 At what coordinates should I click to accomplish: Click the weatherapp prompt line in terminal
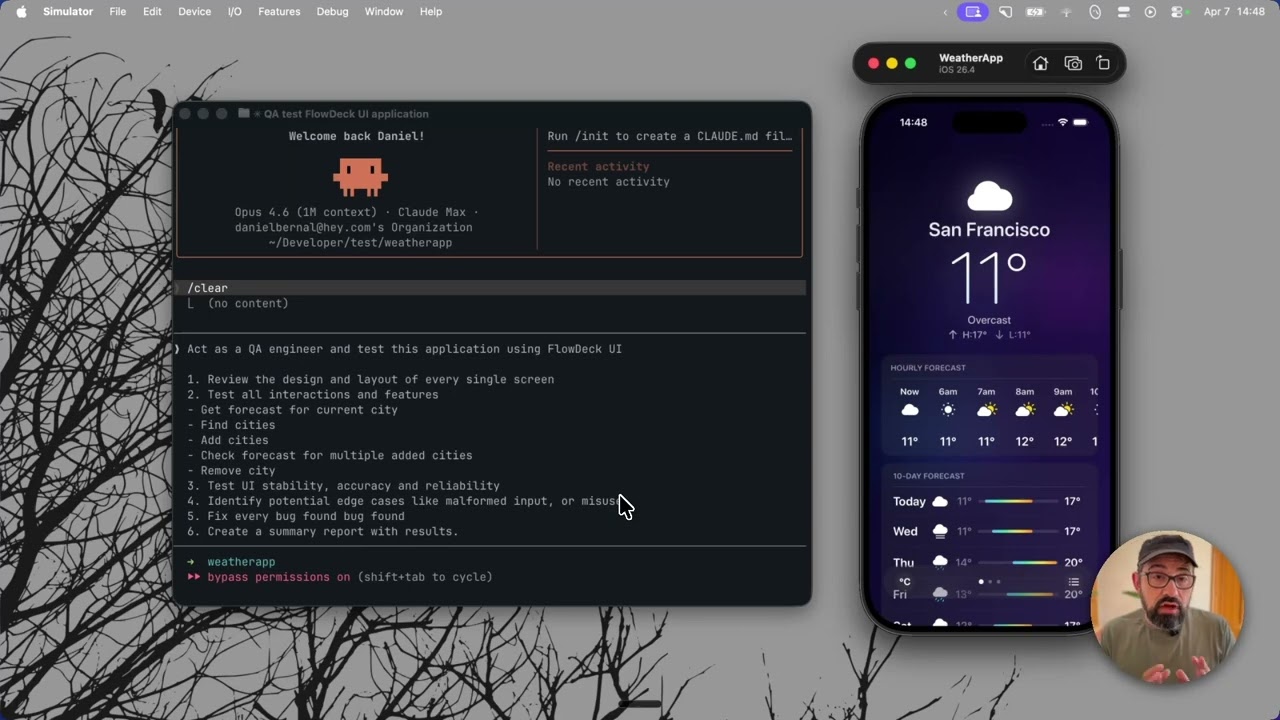coord(241,562)
